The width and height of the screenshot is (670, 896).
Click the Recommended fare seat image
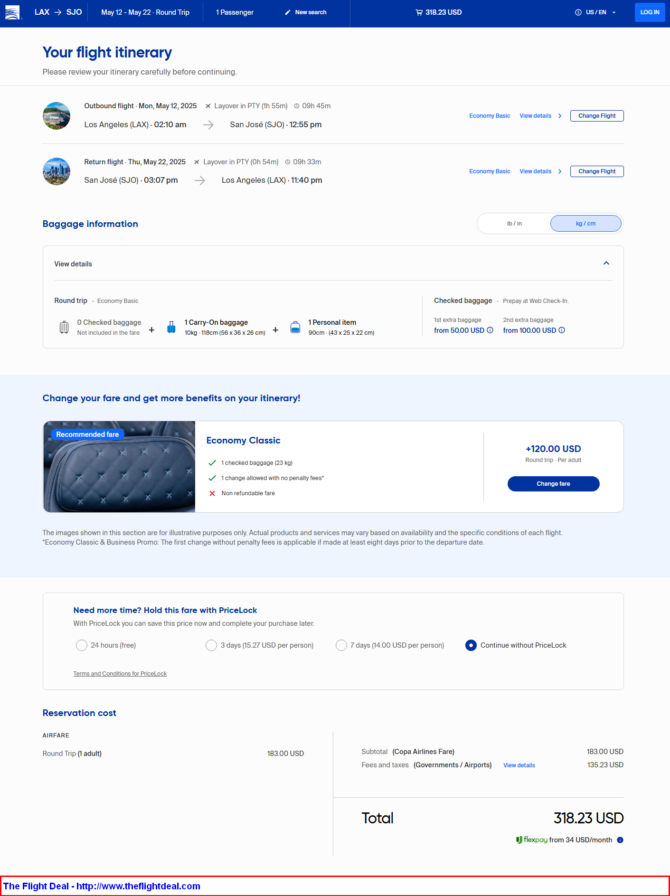pyautogui.click(x=119, y=467)
